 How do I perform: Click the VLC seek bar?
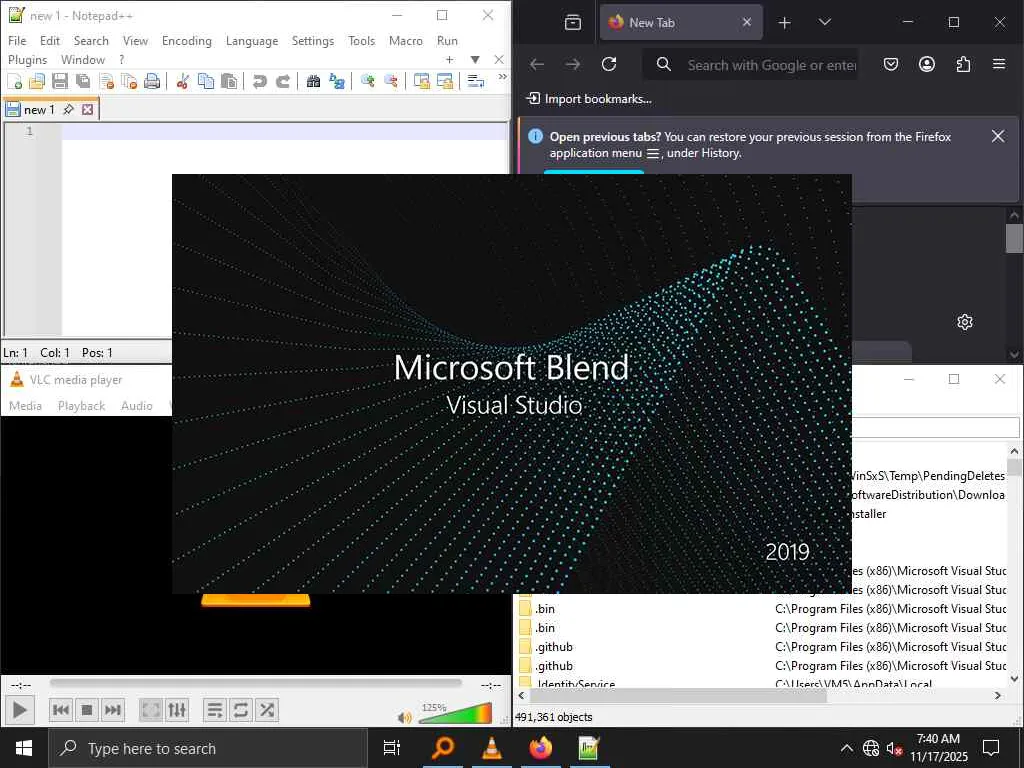click(x=255, y=683)
